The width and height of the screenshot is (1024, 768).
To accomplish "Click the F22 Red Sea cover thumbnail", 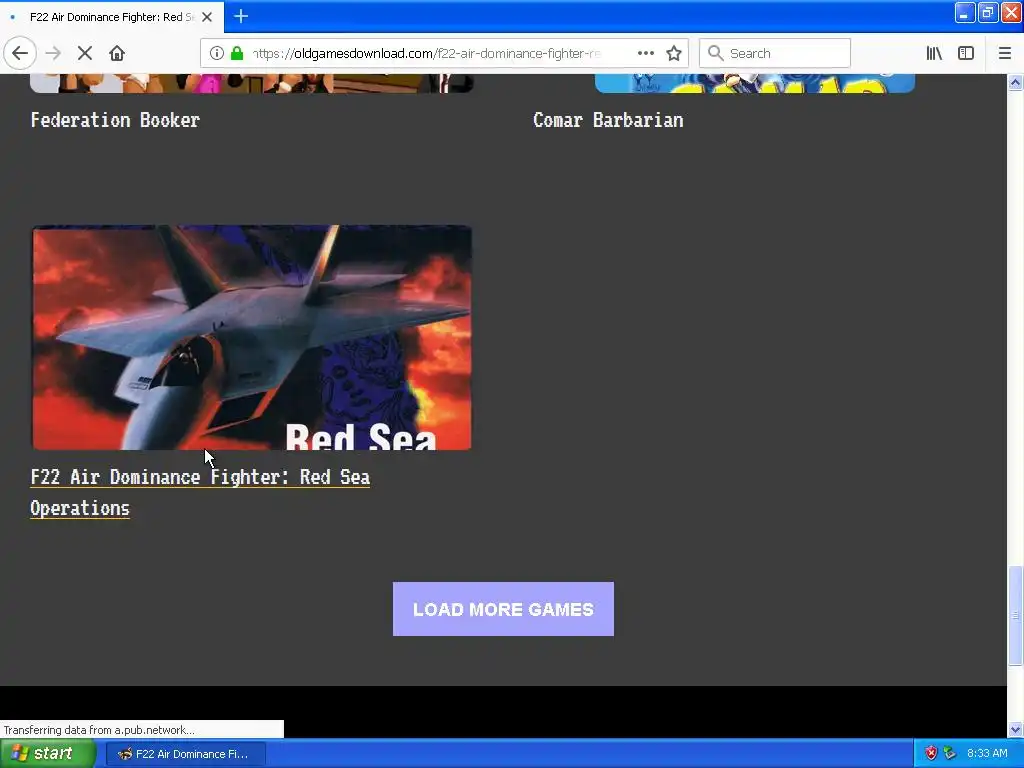I will pos(252,338).
